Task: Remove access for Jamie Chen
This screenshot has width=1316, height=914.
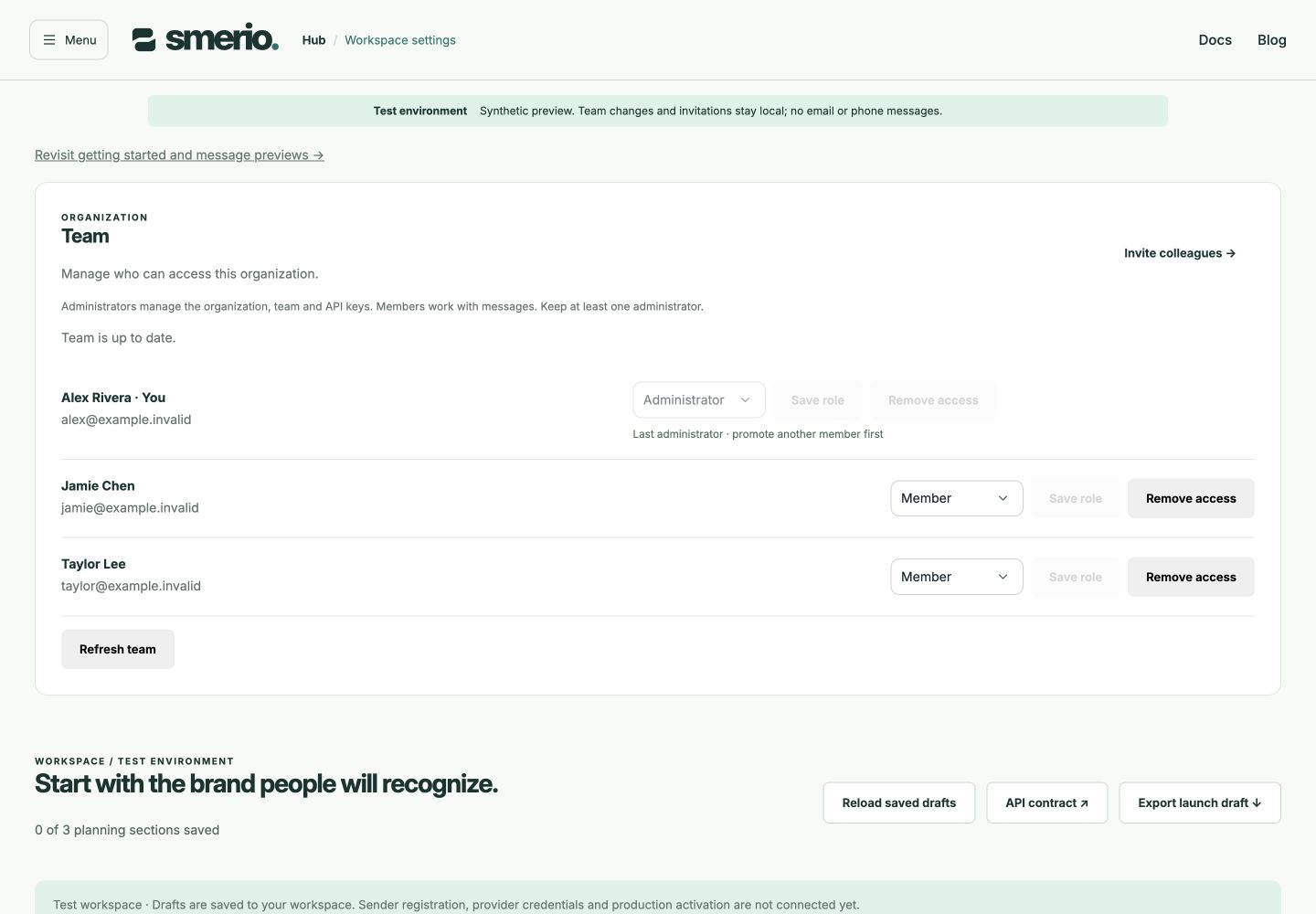Action: 1191,498
